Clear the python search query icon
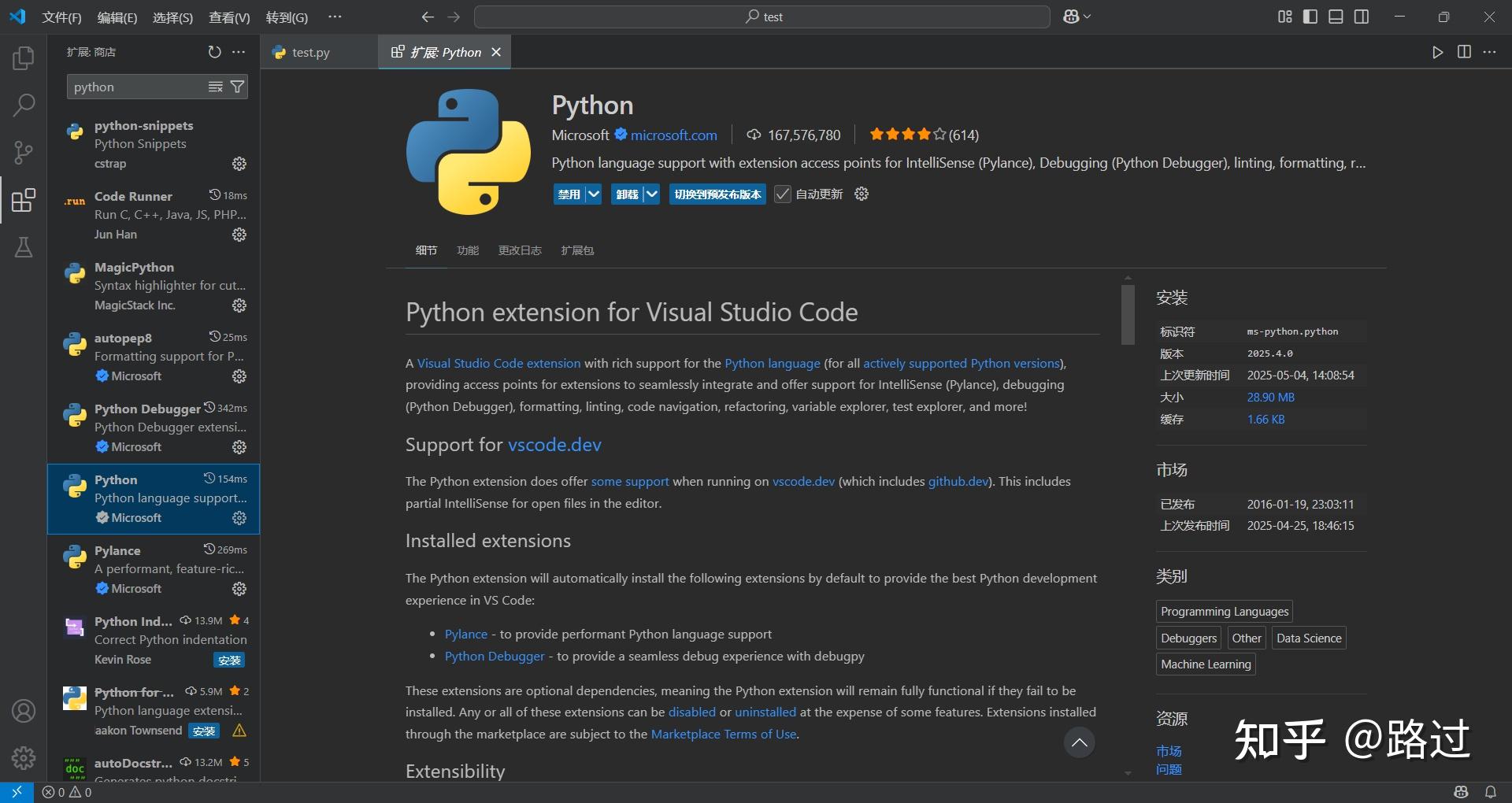The height and width of the screenshot is (803, 1512). click(216, 87)
